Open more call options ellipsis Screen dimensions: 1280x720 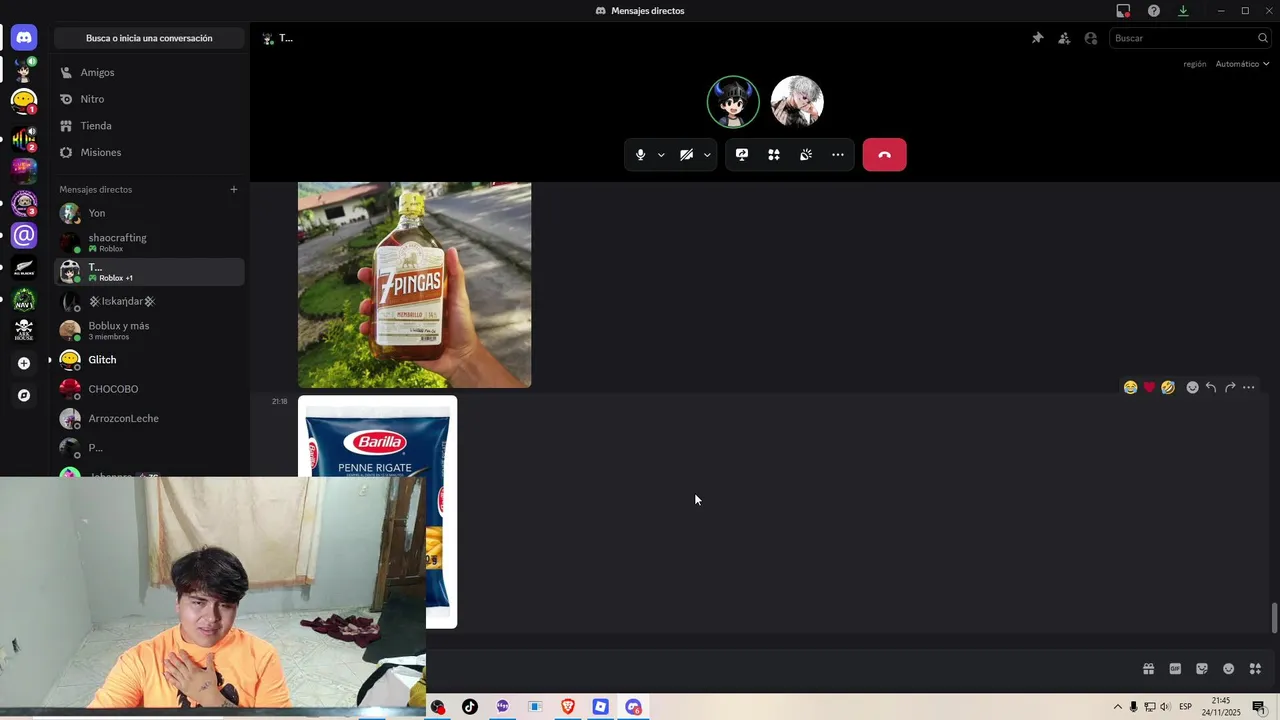pos(838,155)
